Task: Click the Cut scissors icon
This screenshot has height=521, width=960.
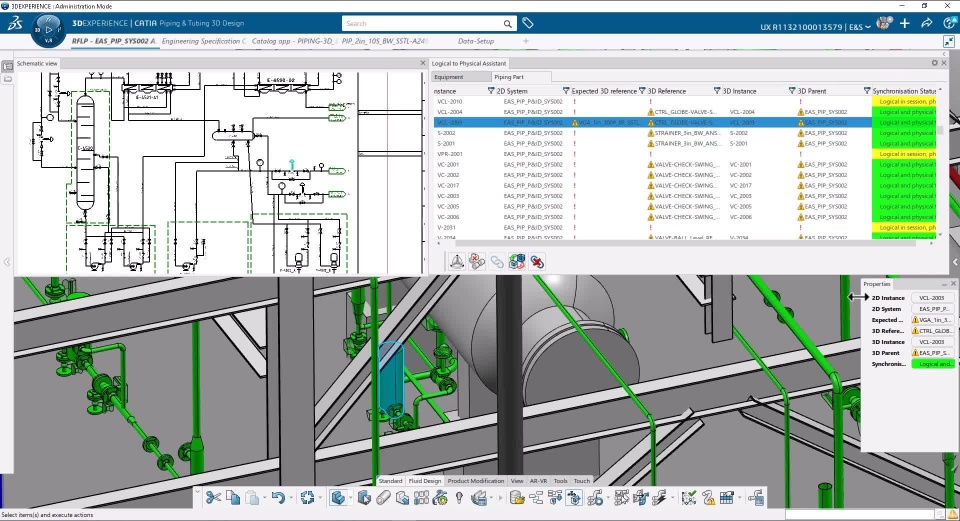Action: [x=213, y=498]
